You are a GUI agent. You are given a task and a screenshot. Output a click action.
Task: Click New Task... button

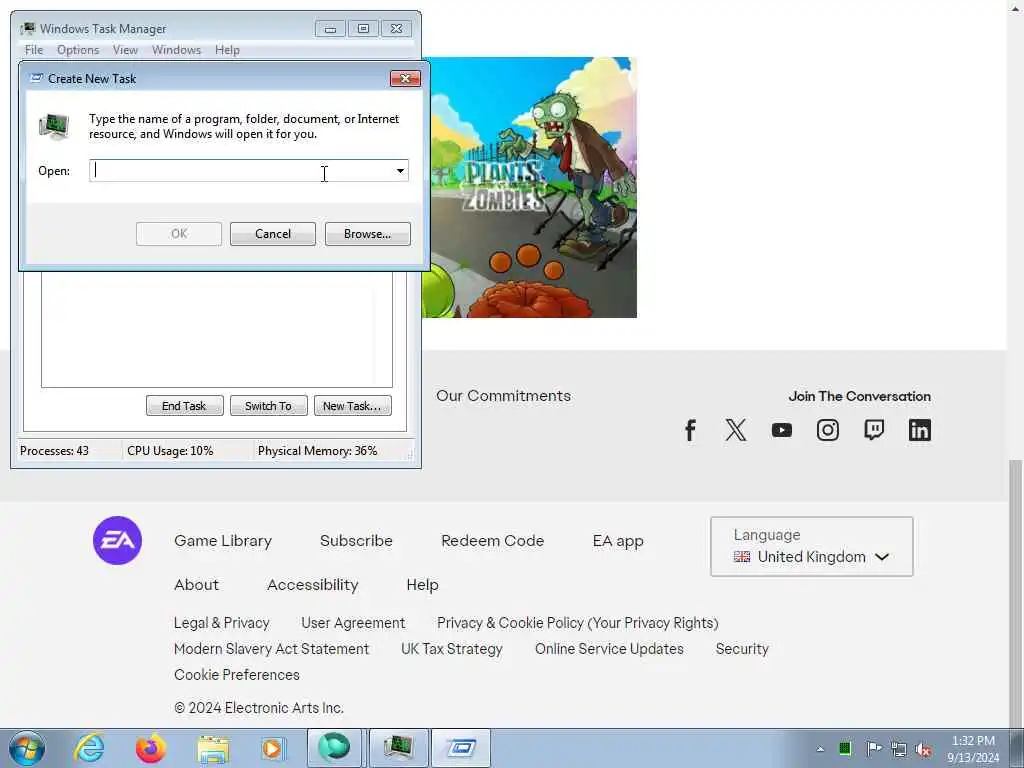[x=352, y=406]
